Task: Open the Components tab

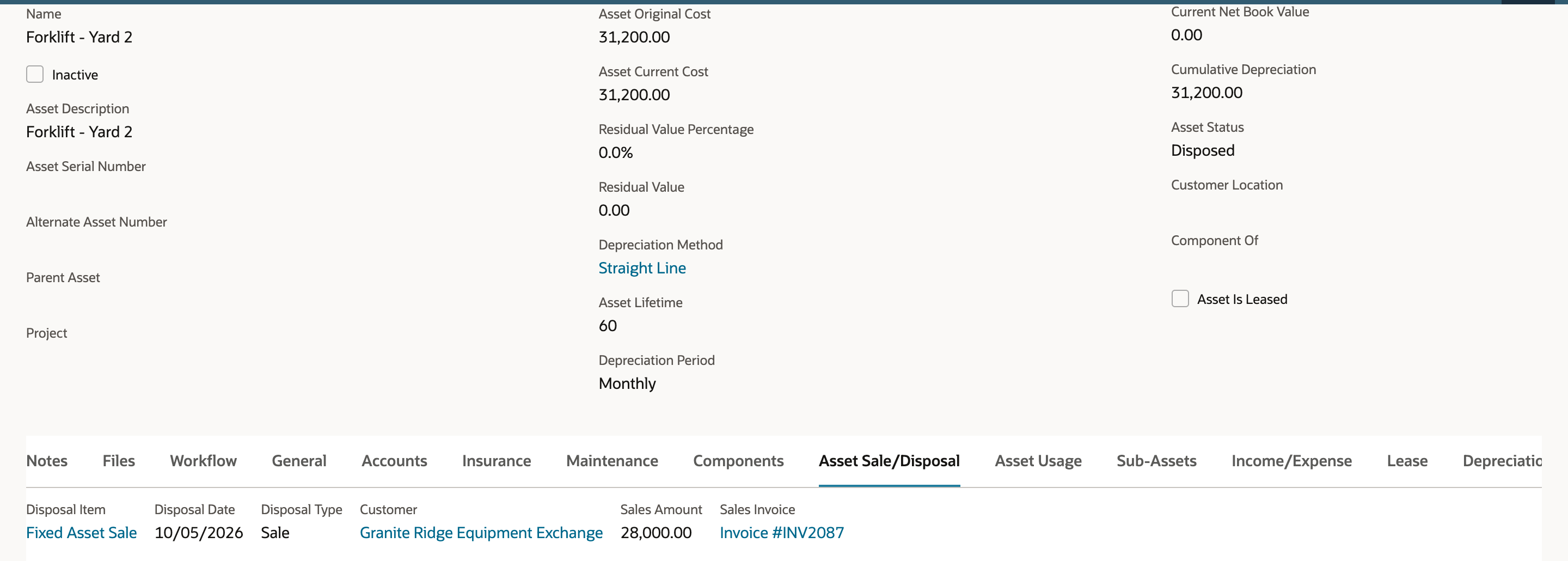Action: (x=738, y=461)
